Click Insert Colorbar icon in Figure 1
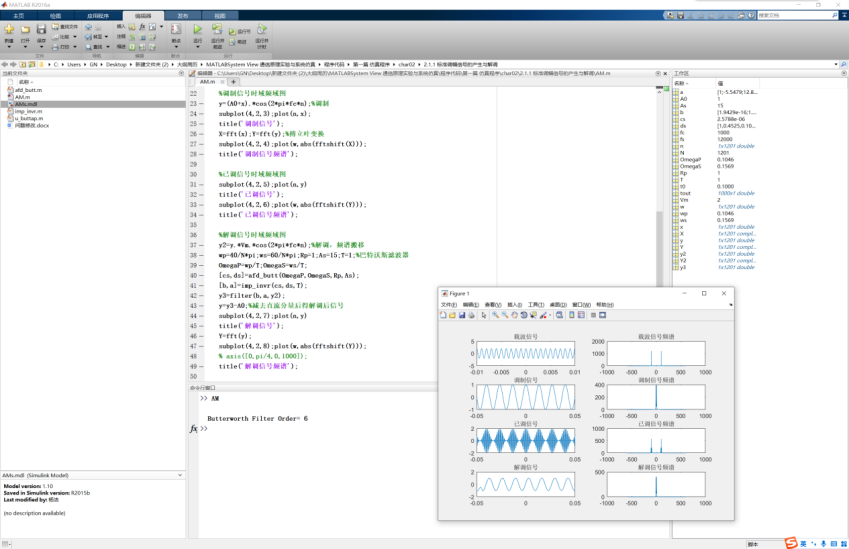 pos(572,315)
